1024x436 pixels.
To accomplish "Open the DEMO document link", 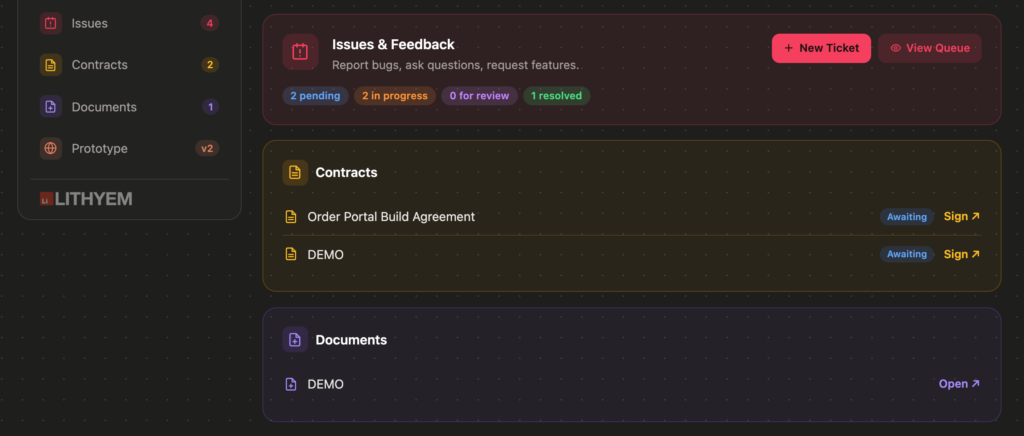I will tap(959, 384).
